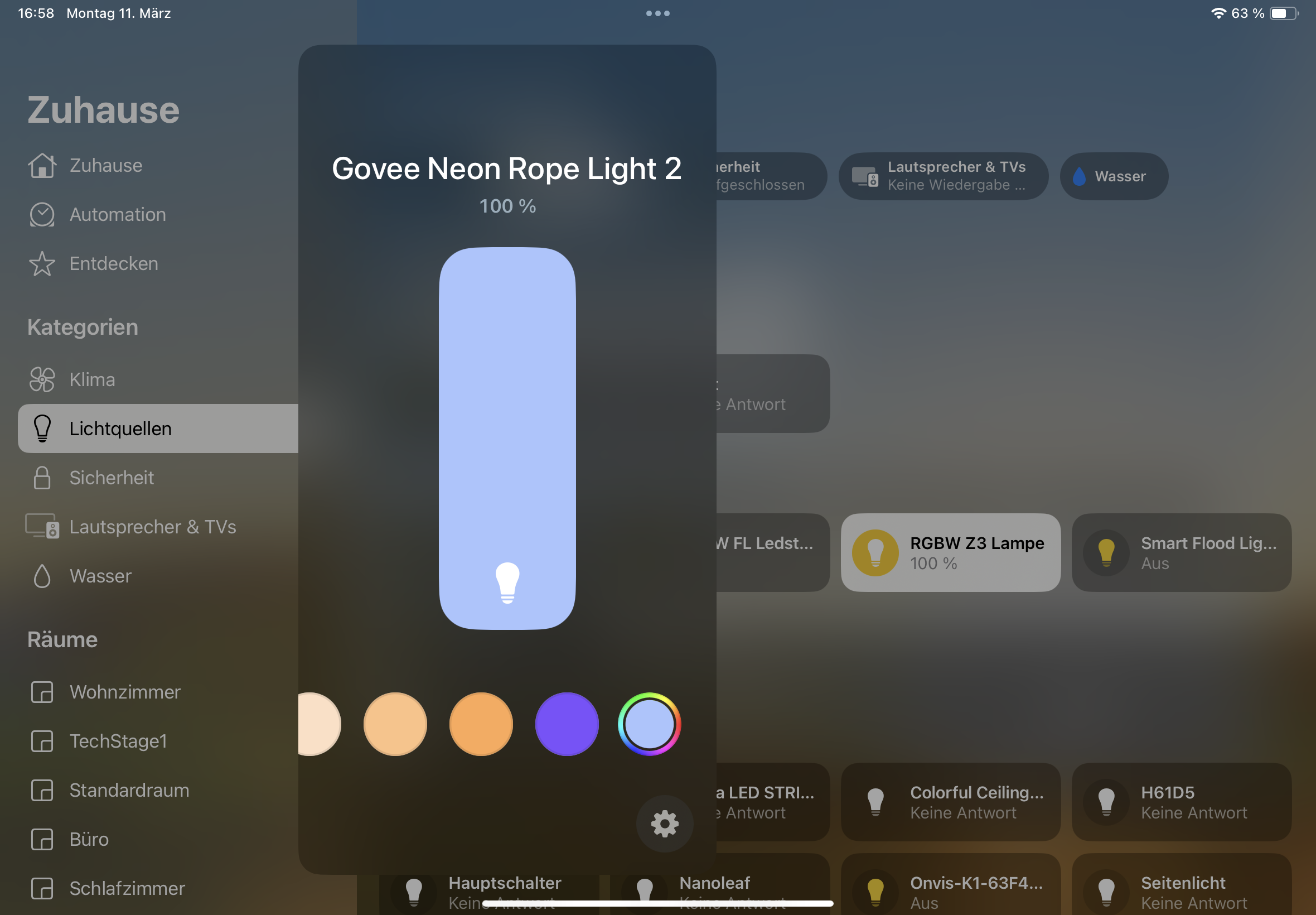Viewport: 1316px width, 915px height.
Task: Choose the purple color preset
Action: pos(566,724)
